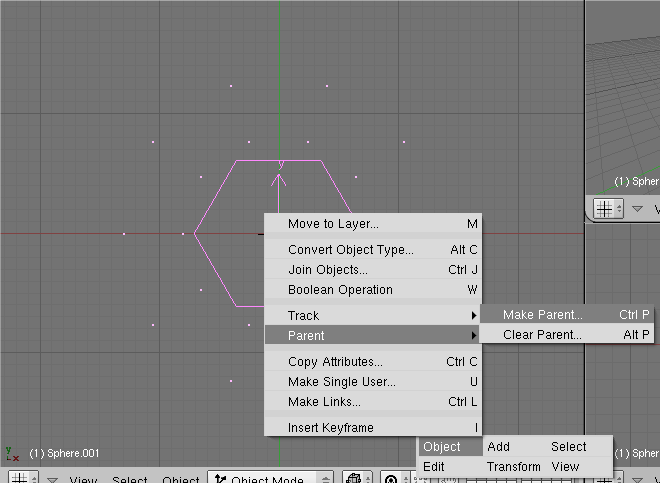Screen dimensions: 660x483
Task: Click the magenta Y-axis arrow on object
Action: tap(280, 180)
